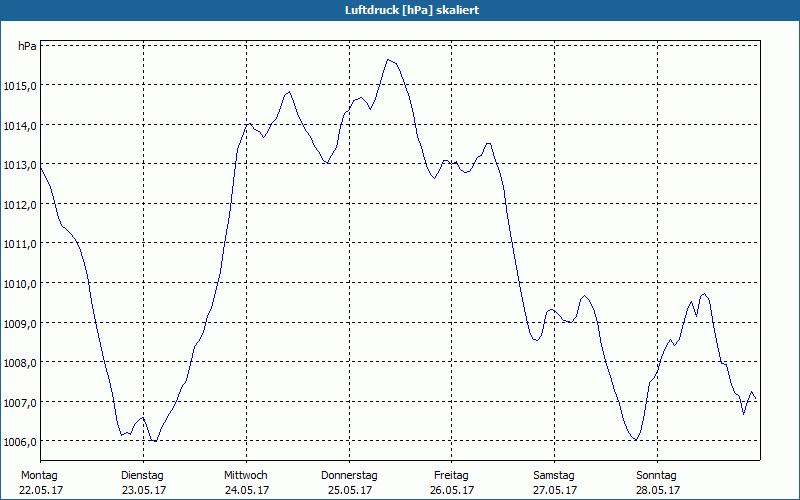Click the date 23.05.17

tap(144, 490)
